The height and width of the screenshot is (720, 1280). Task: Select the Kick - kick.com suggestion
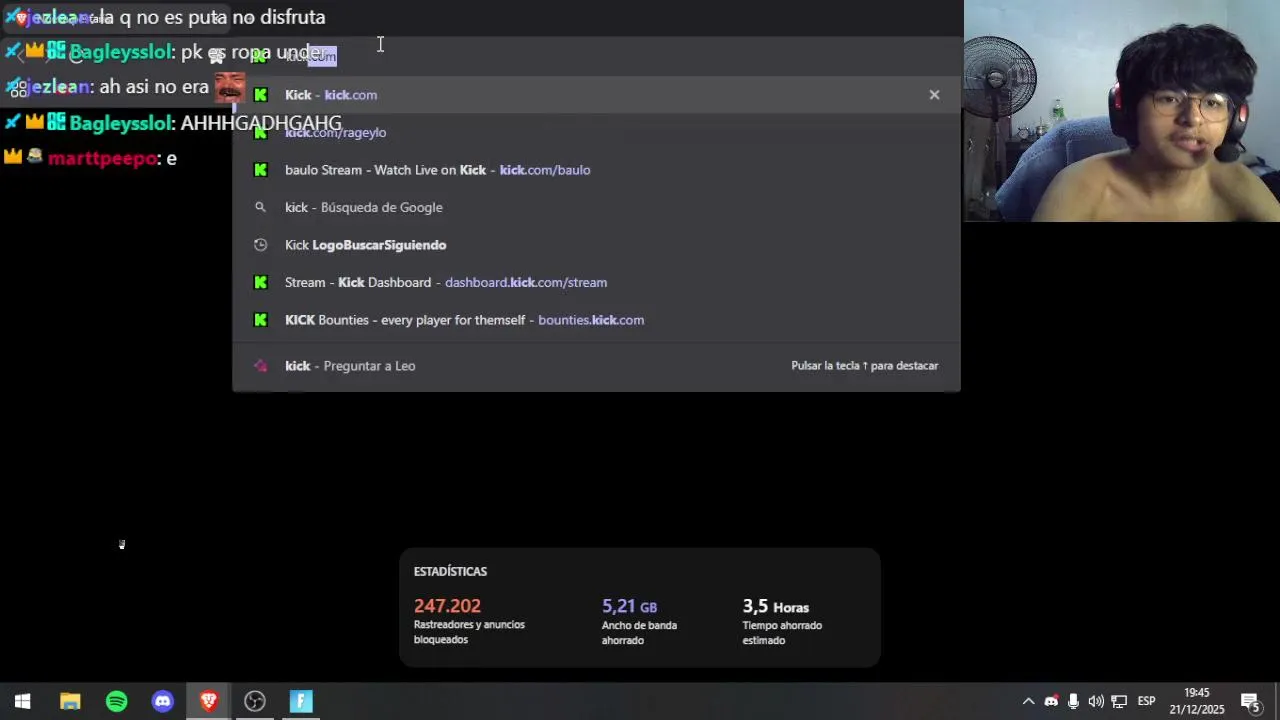tap(596, 95)
